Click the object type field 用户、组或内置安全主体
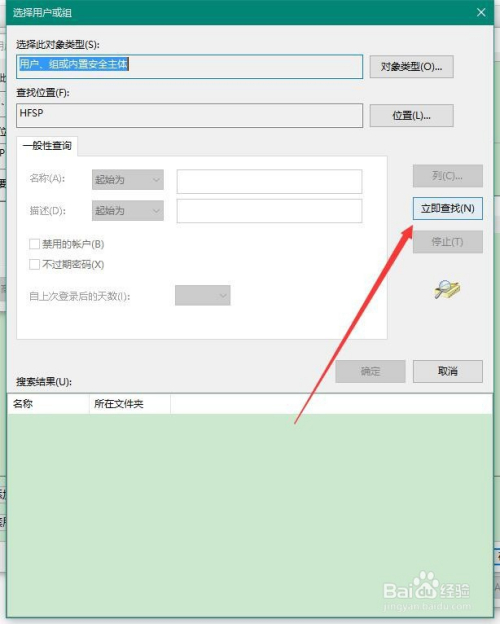500x624 pixels. tap(189, 66)
